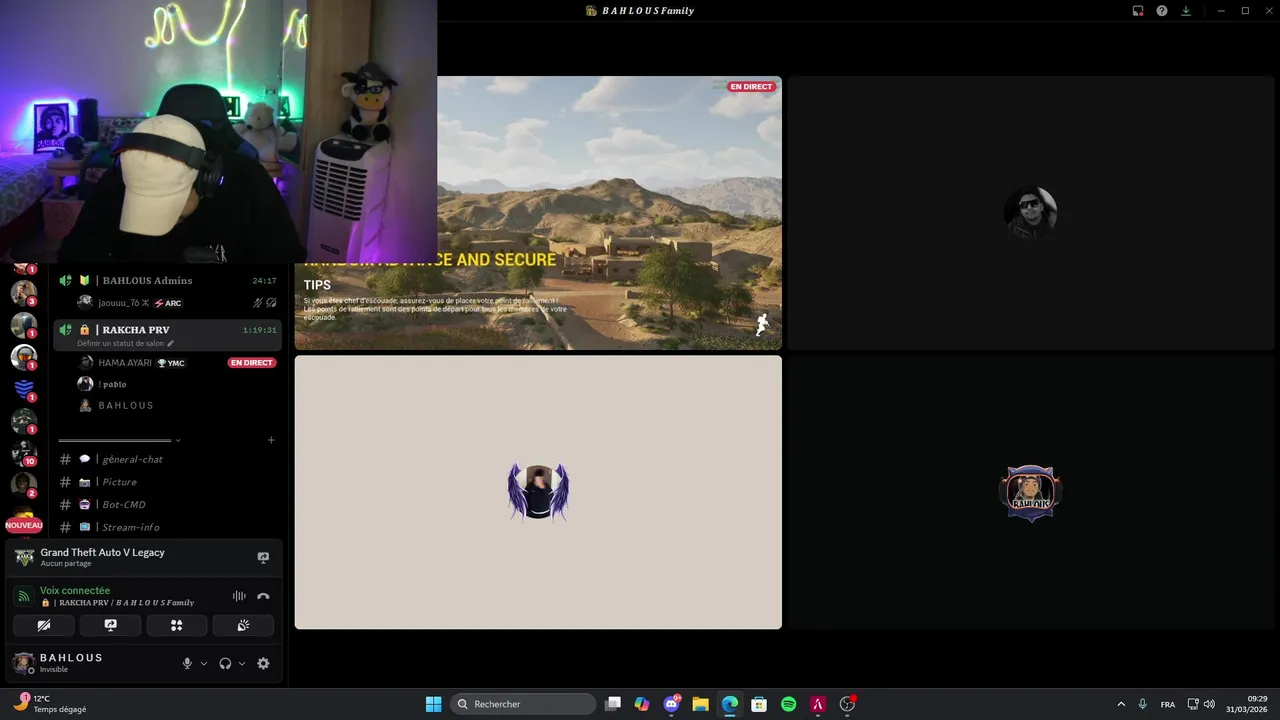Switch FRA keyboard language
This screenshot has width=1280, height=720.
(x=1168, y=704)
